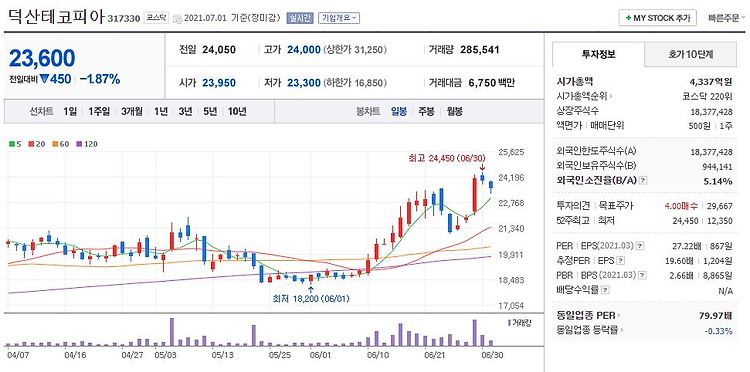Click the current price 23,600
This screenshot has height=372, width=750.
(42, 58)
